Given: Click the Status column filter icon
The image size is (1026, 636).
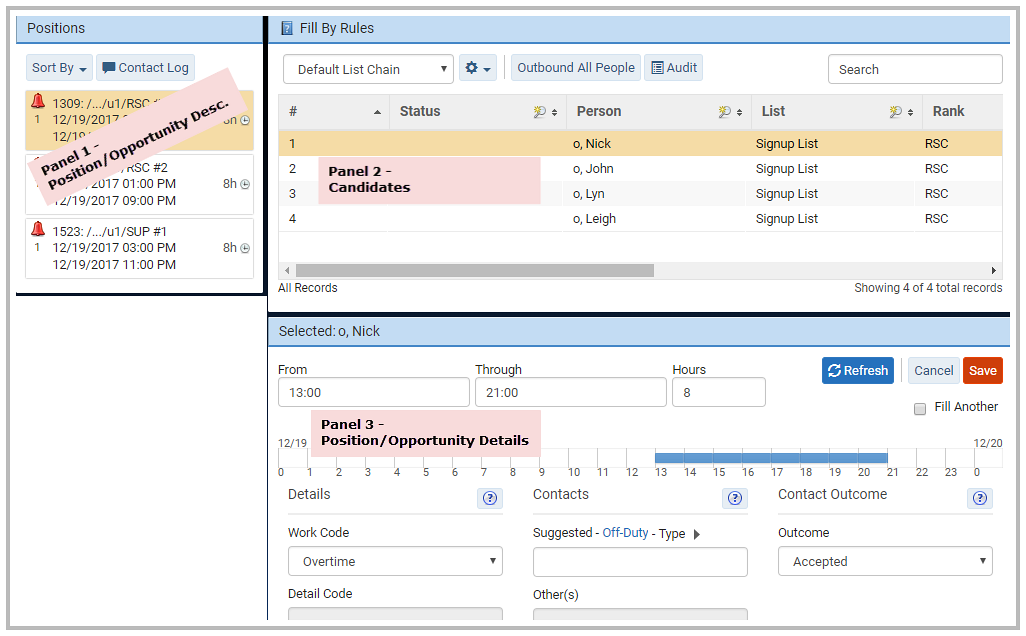Looking at the screenshot, I should click(x=541, y=112).
